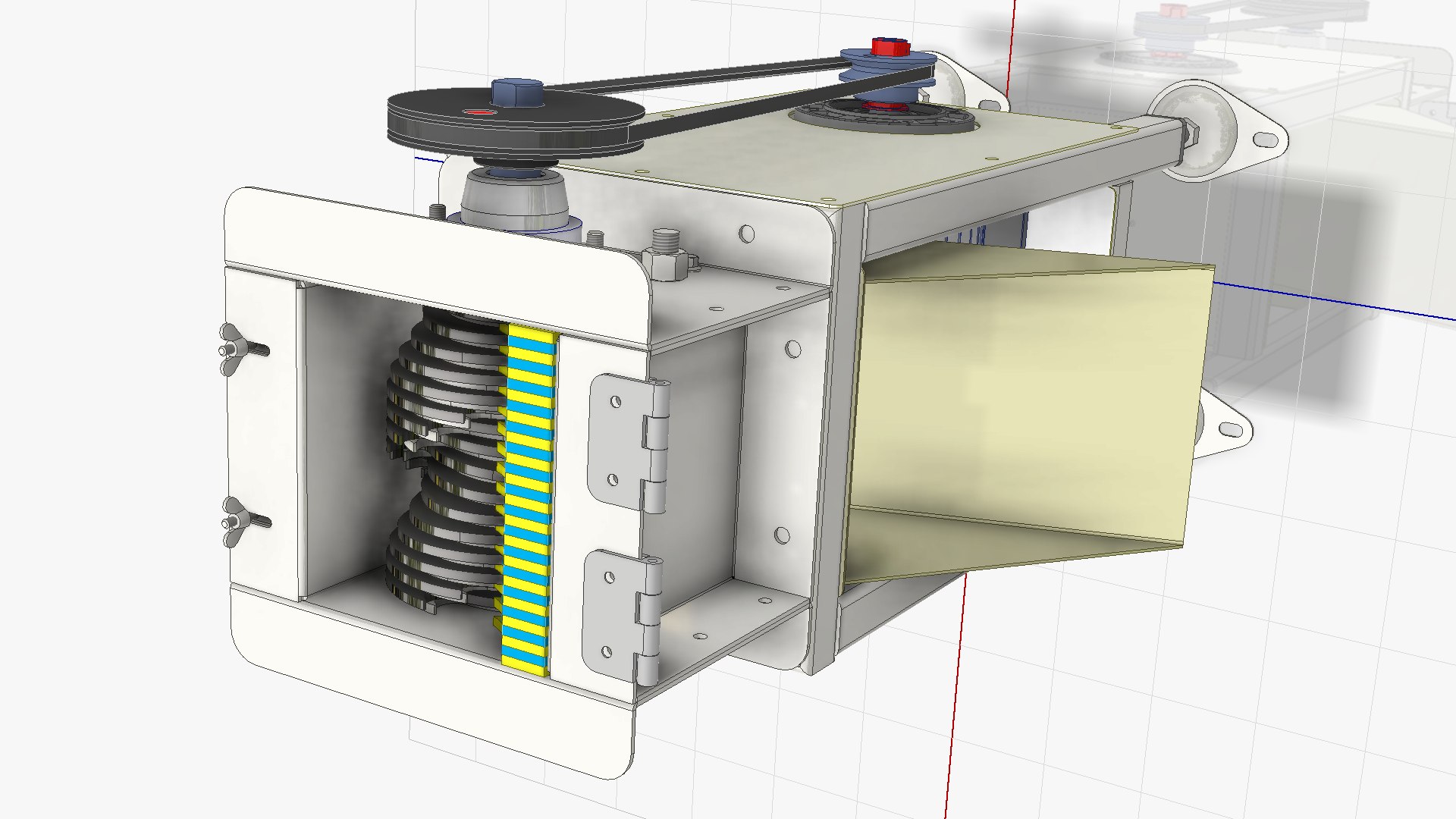Select the lower wing nut on door
Screen dimensions: 1456x819
243,522
